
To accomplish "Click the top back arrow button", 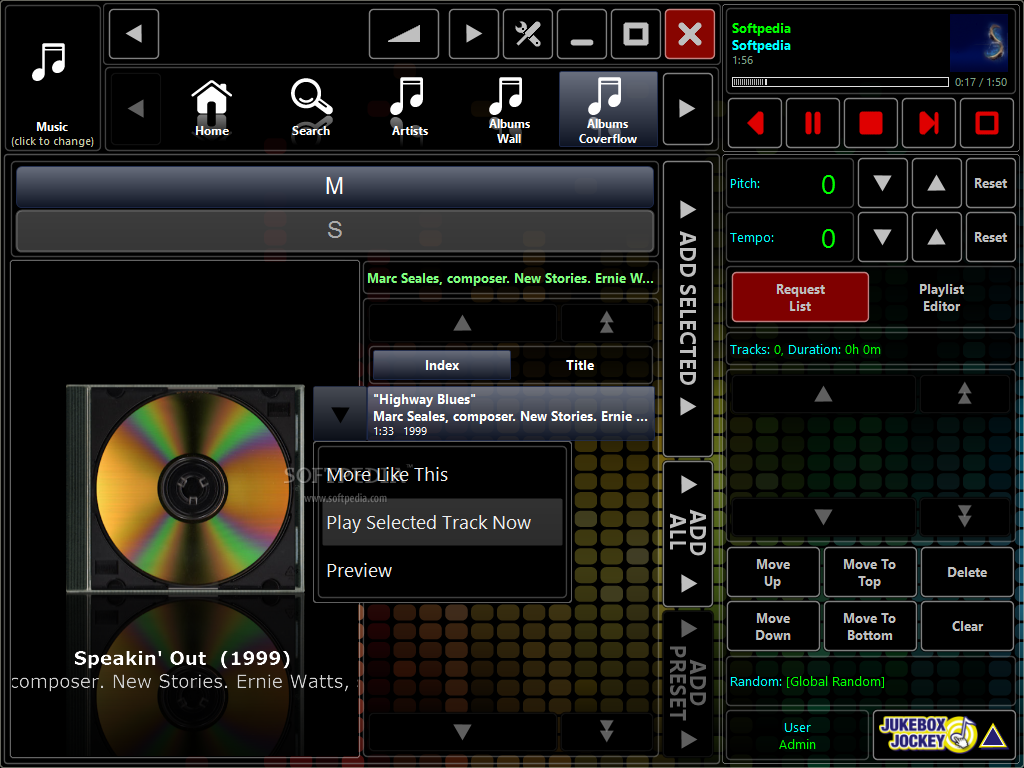I will 134,34.
